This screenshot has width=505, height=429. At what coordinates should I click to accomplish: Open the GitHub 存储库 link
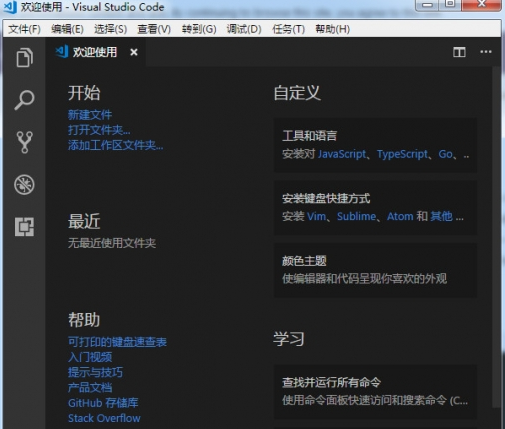(103, 403)
